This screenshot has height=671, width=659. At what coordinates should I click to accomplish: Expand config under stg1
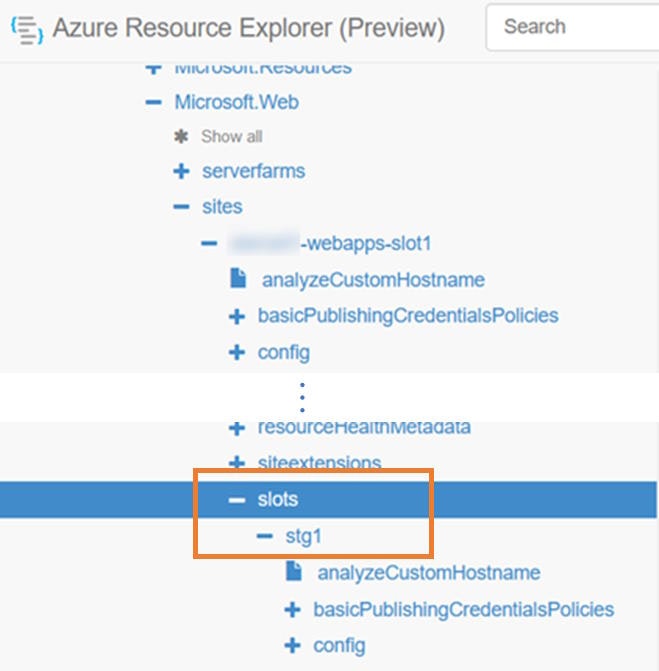point(292,646)
